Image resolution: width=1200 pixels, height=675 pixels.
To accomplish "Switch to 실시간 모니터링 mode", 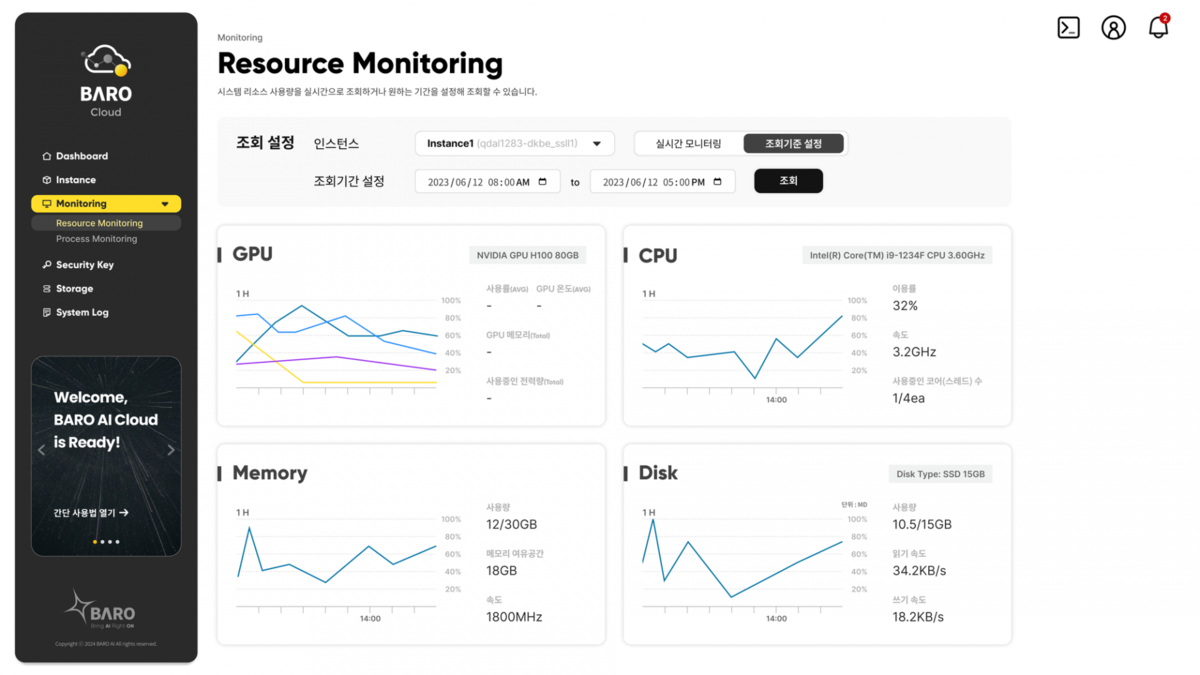I will (x=688, y=144).
